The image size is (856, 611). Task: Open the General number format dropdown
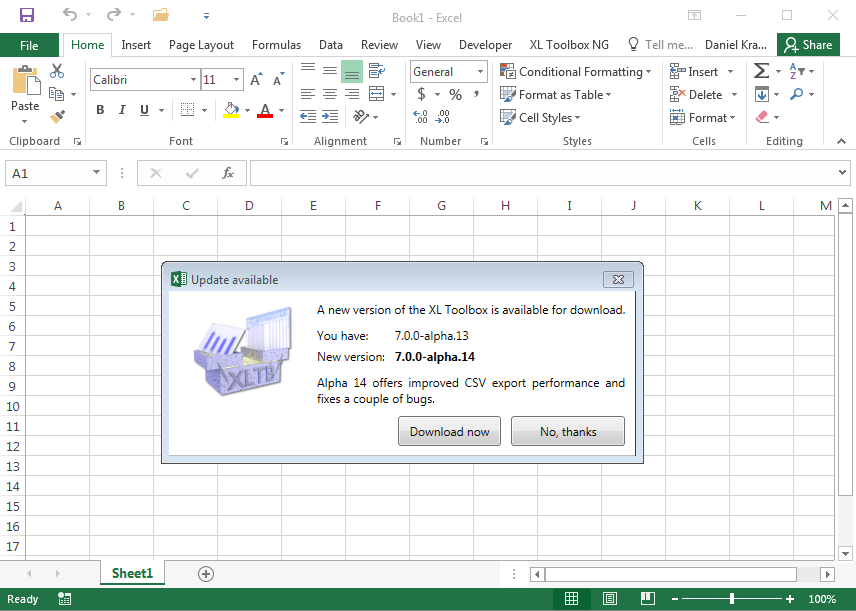coord(480,72)
